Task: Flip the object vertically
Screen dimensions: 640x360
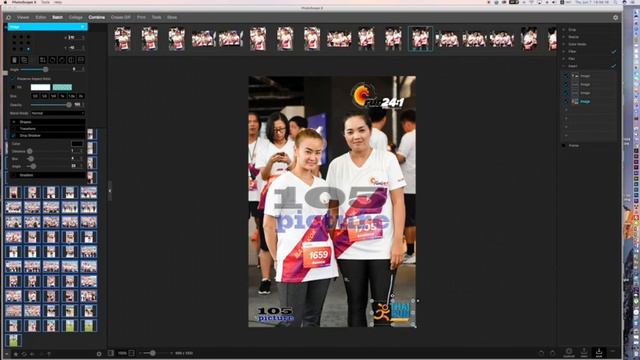Action: point(81,60)
